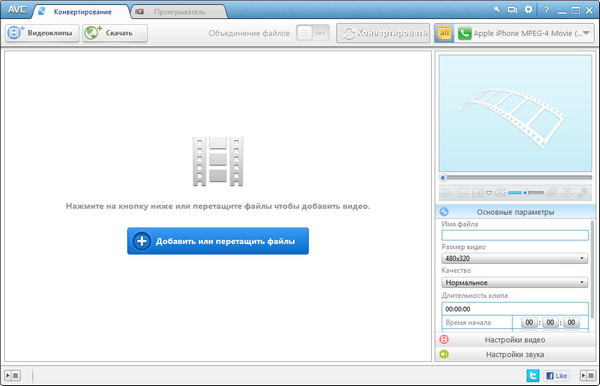This screenshot has width=600, height=386.
Task: Open settings gear icon in title bar
Action: click(528, 10)
